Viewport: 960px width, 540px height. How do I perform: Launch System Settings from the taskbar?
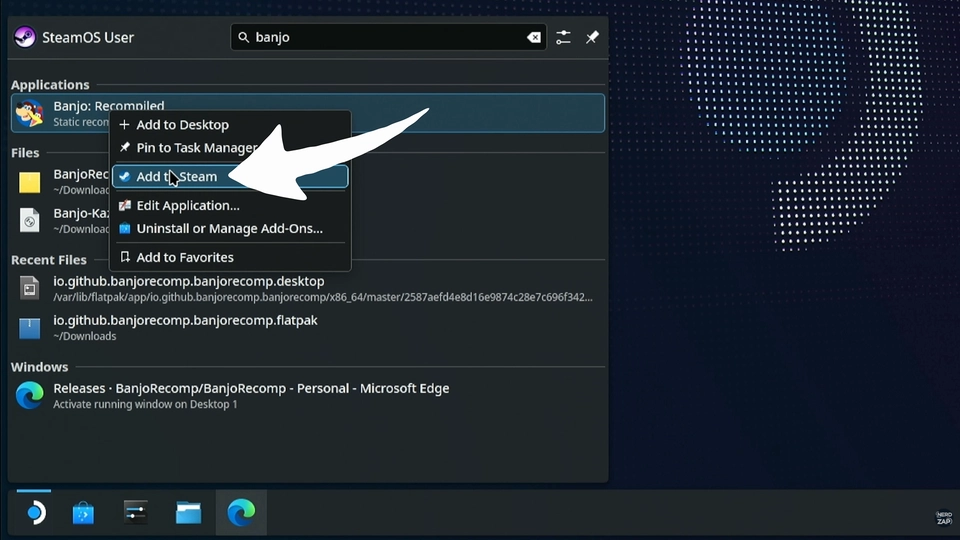click(136, 513)
